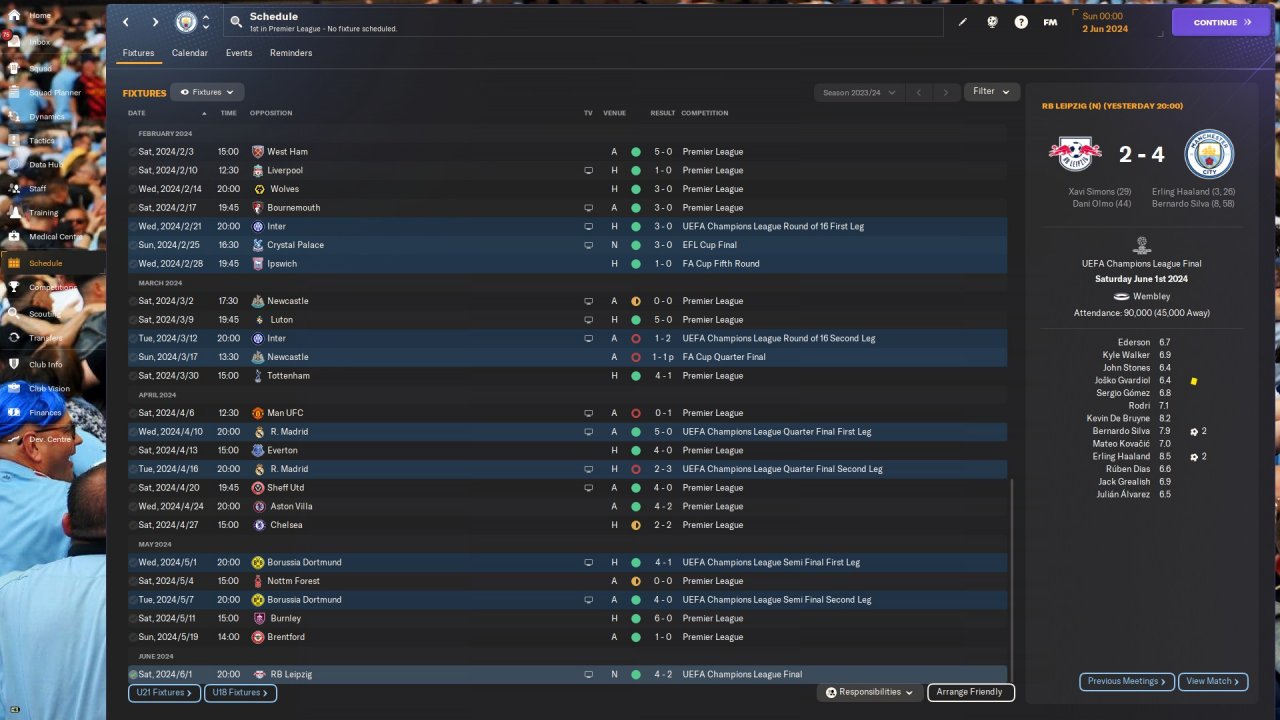
Task: Switch to the Calendar tab
Action: [190, 53]
